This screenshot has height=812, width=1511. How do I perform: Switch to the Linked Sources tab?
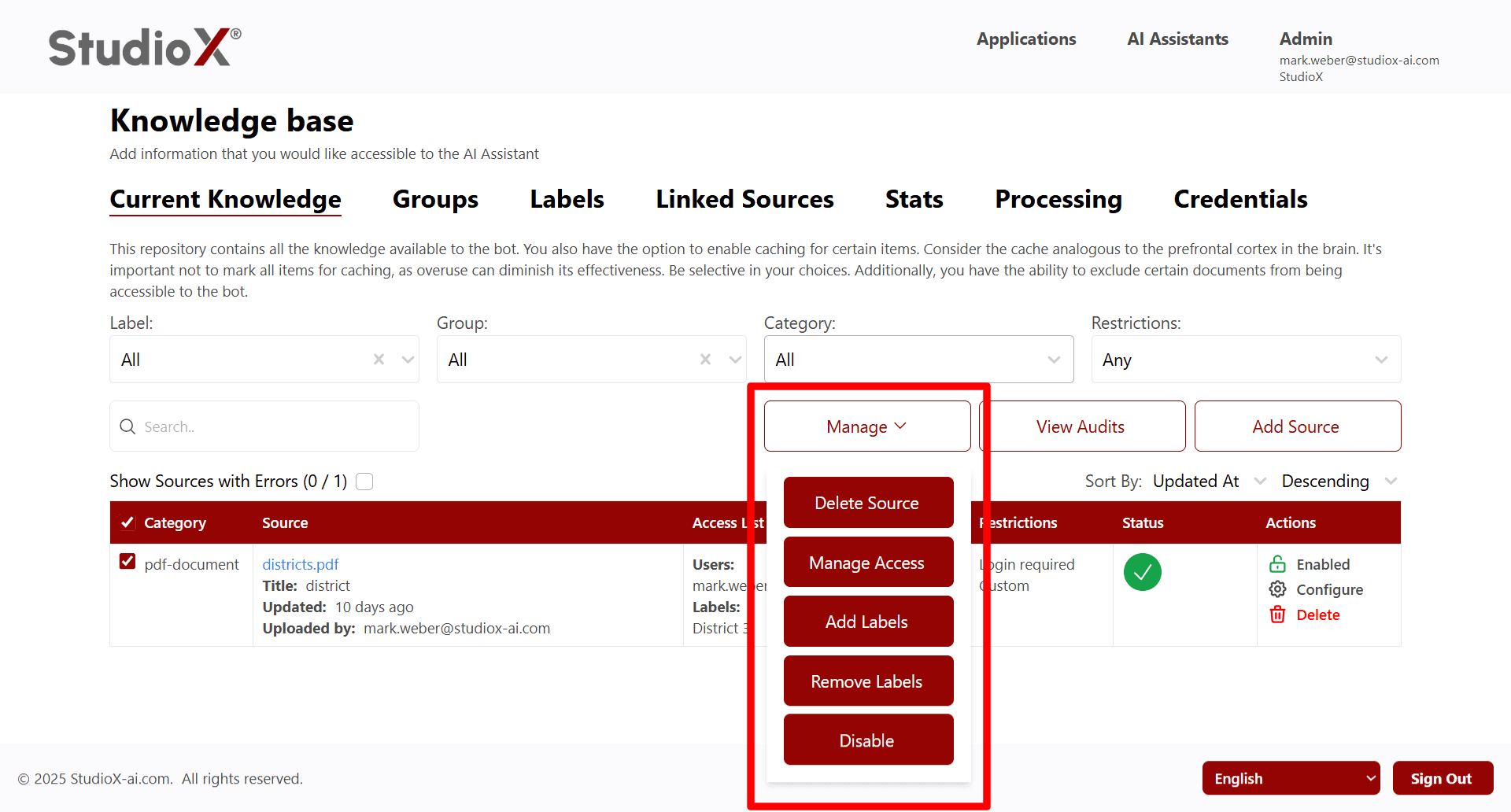click(744, 199)
